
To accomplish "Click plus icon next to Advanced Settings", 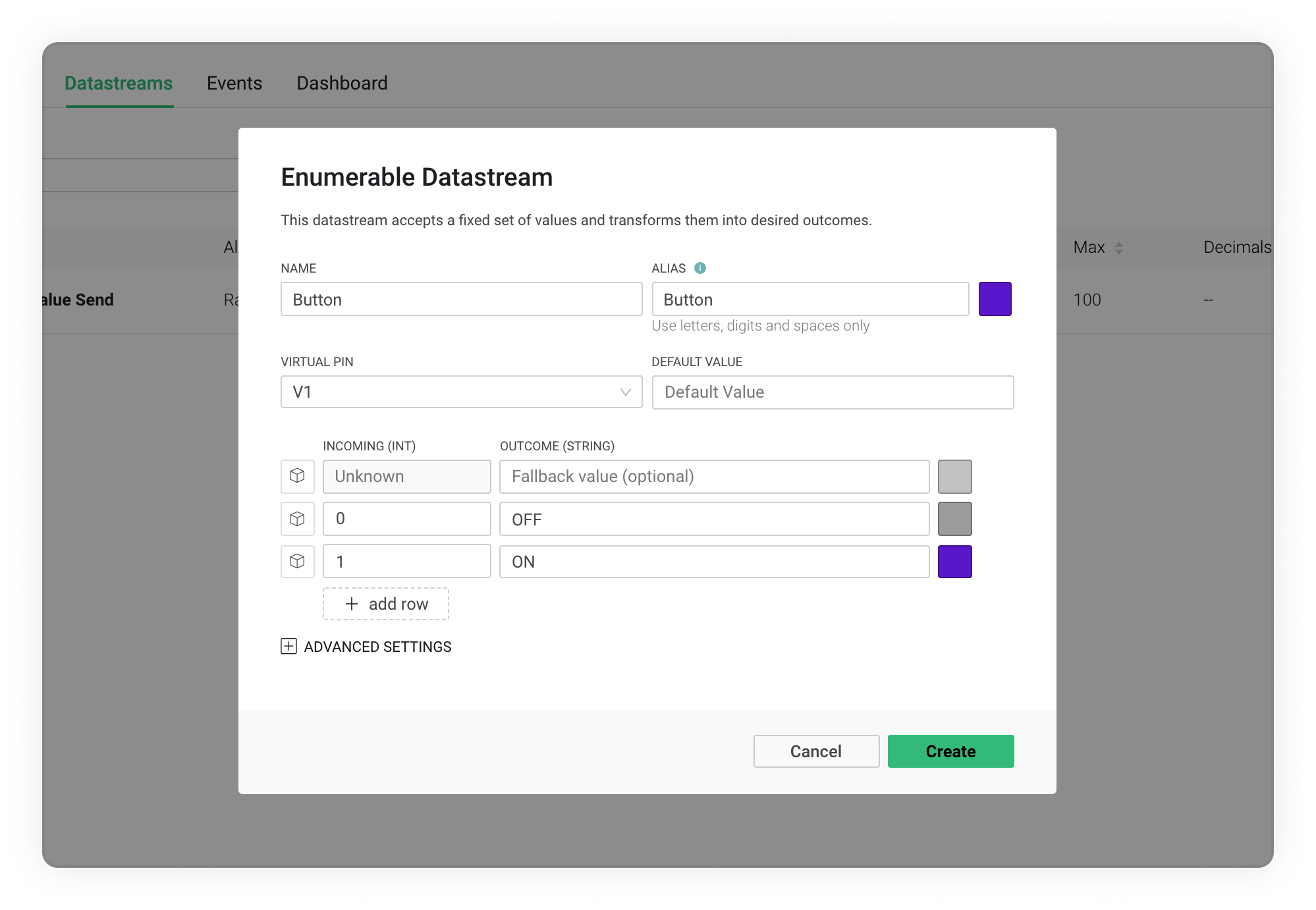I will point(288,646).
